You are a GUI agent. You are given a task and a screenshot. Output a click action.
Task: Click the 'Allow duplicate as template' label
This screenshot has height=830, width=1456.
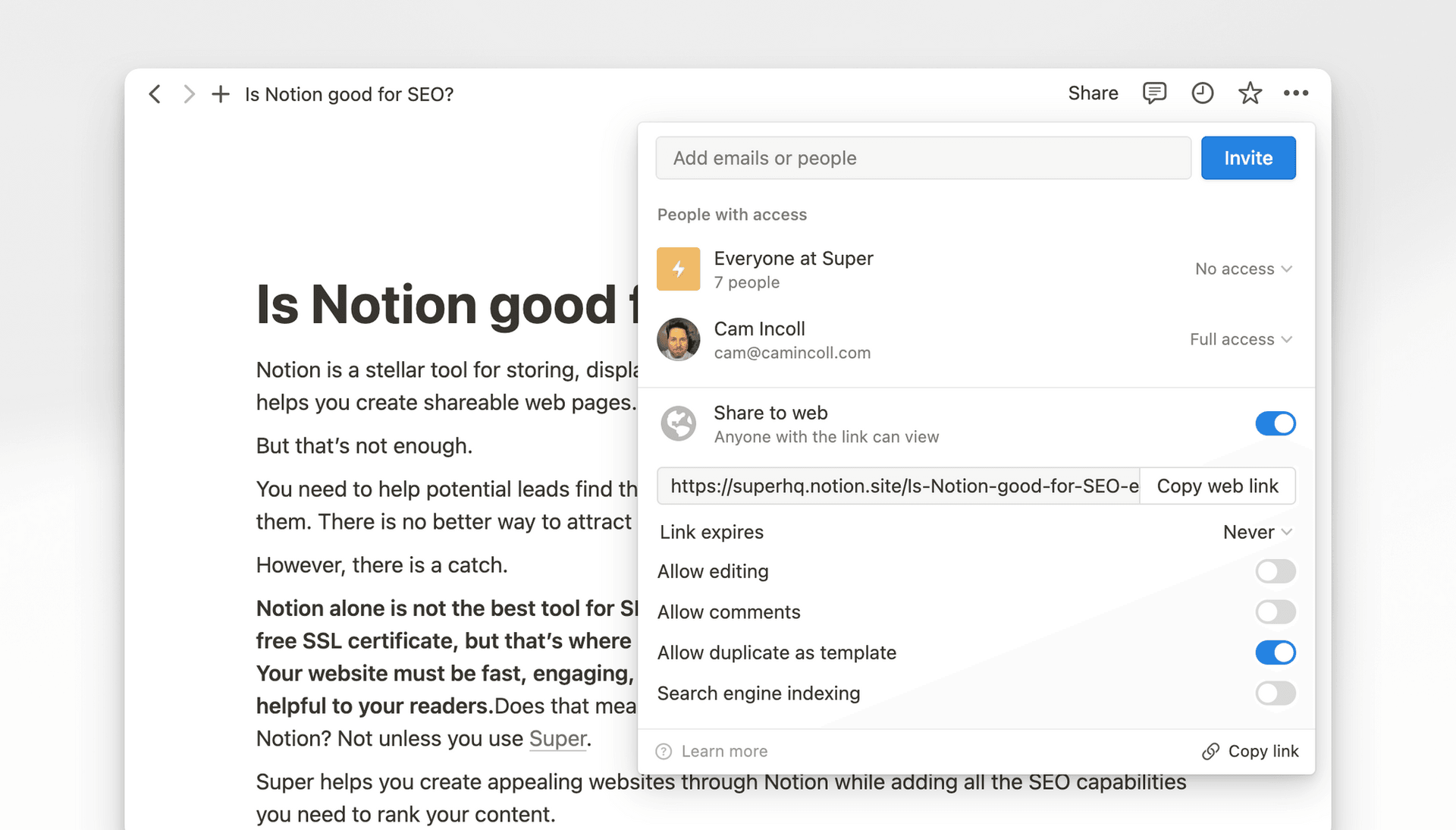click(x=777, y=652)
